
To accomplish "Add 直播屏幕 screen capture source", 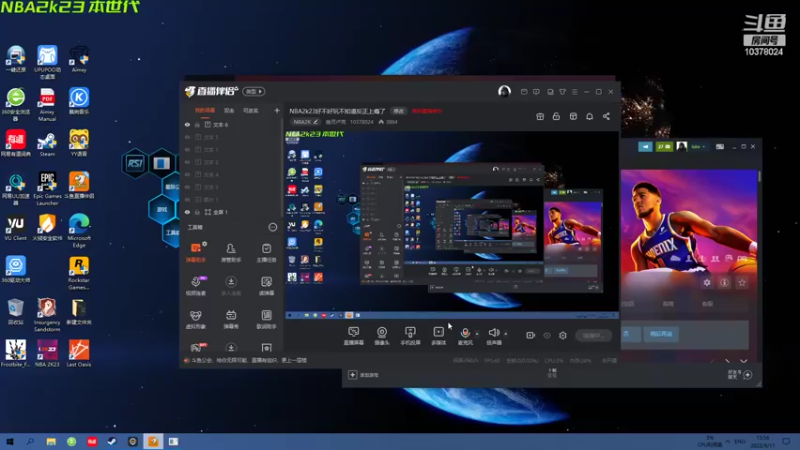I will pyautogui.click(x=354, y=336).
